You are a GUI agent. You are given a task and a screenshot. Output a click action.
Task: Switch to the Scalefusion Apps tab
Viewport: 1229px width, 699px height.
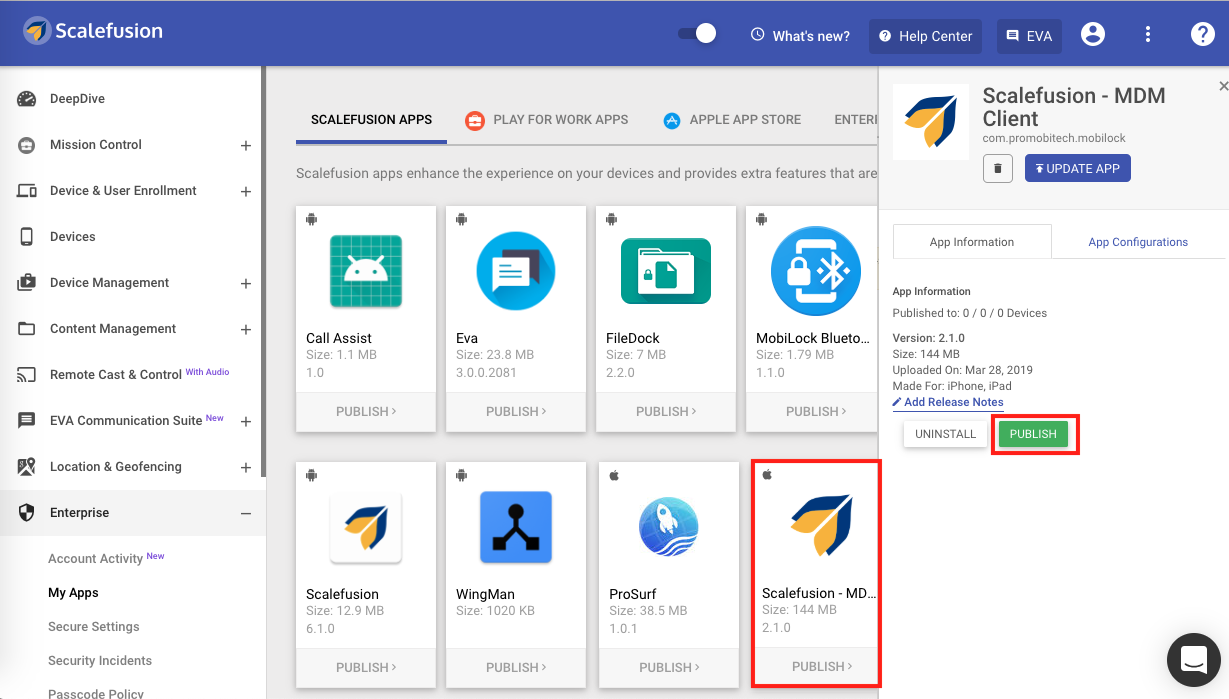point(371,119)
